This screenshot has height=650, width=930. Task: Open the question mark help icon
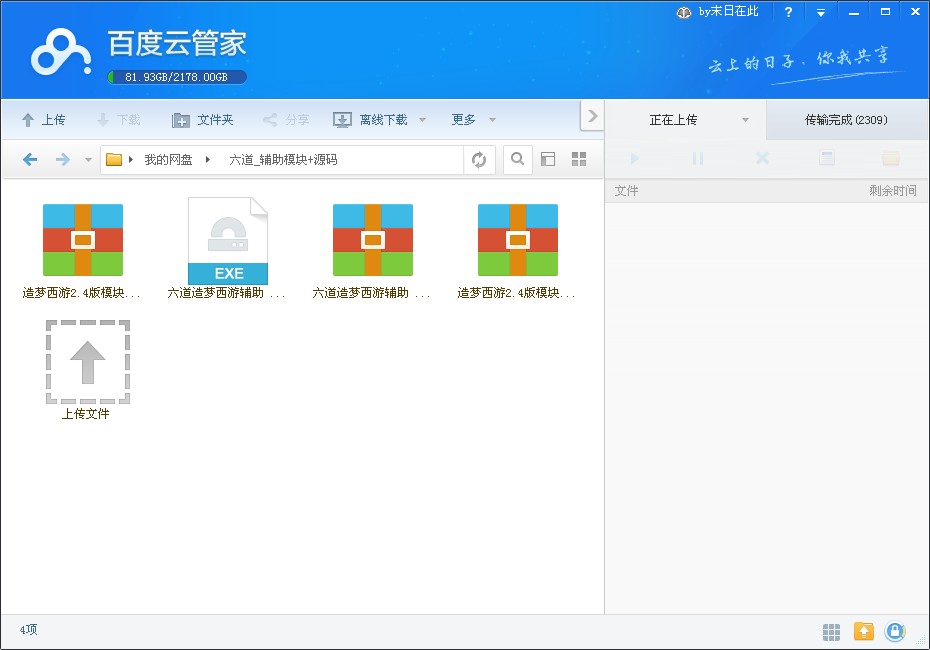(788, 12)
